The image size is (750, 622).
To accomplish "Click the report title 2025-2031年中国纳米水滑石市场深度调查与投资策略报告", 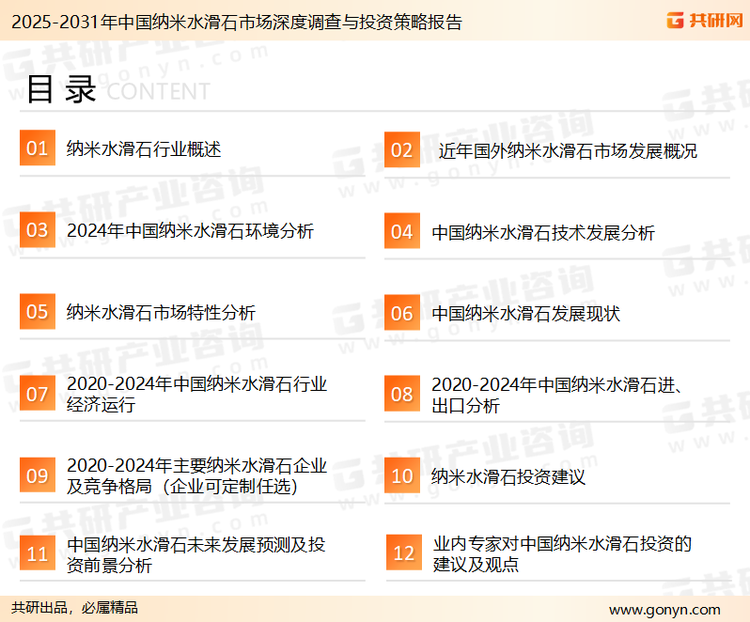I will point(237,22).
